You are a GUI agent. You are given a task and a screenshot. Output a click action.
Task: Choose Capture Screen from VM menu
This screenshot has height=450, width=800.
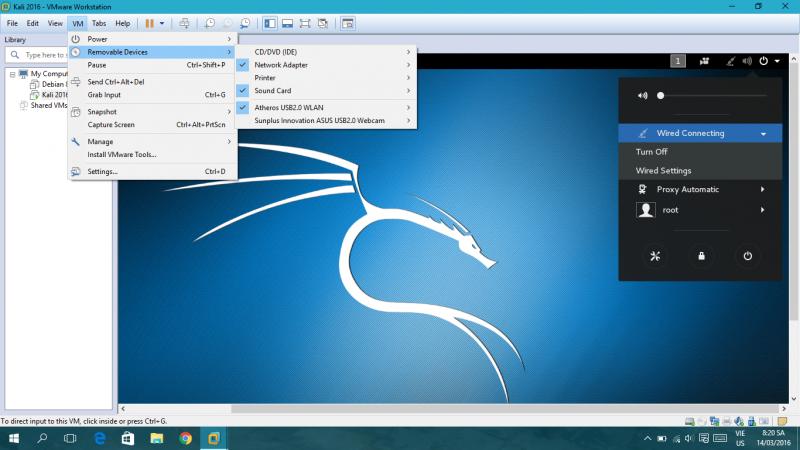click(153, 124)
